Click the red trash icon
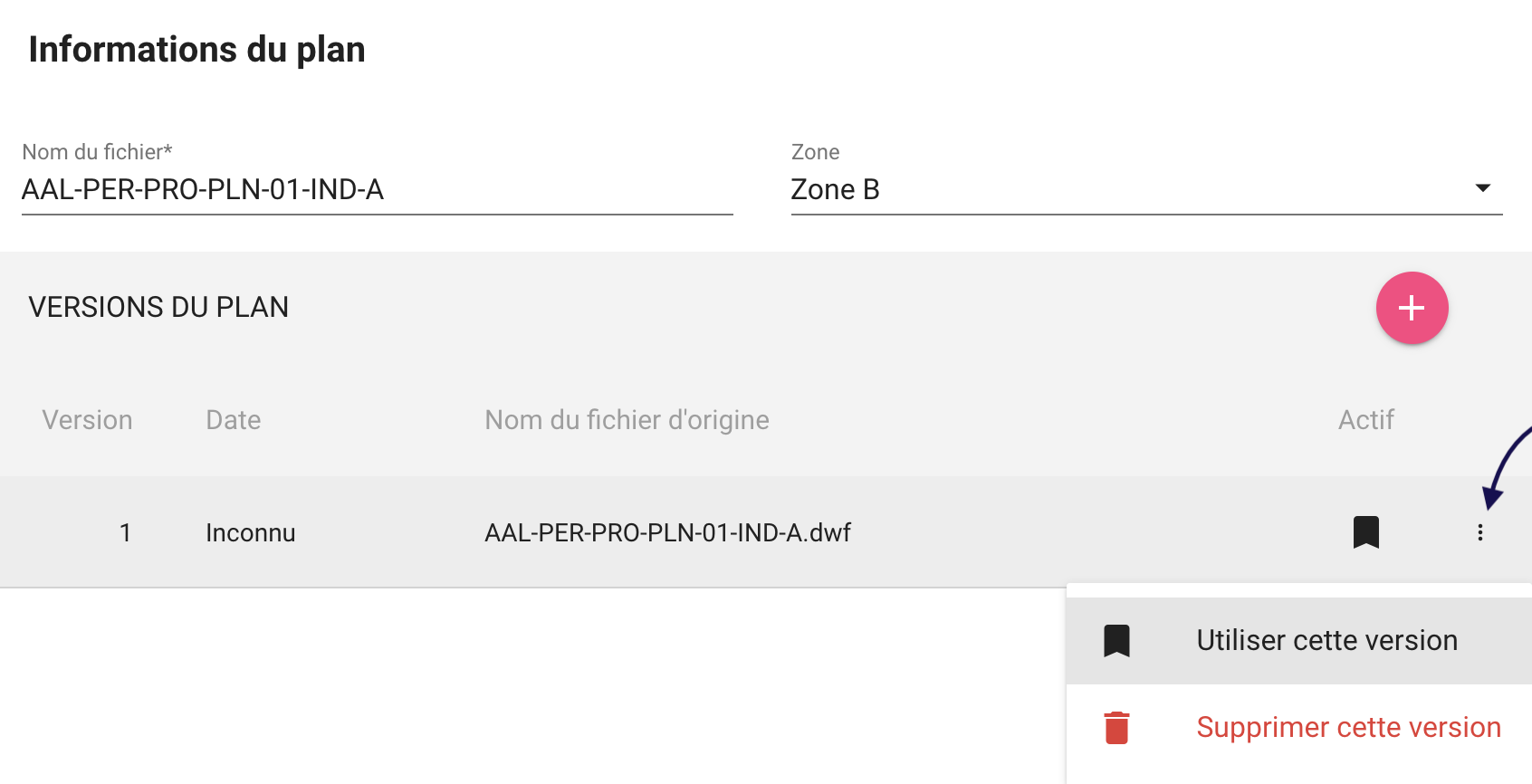 coord(1116,728)
